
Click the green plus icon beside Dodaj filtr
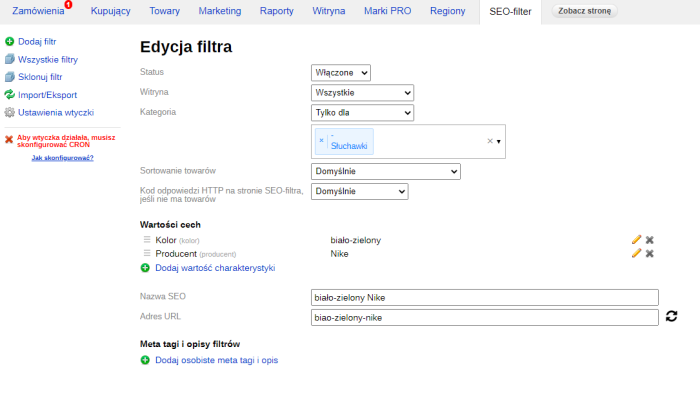9,42
